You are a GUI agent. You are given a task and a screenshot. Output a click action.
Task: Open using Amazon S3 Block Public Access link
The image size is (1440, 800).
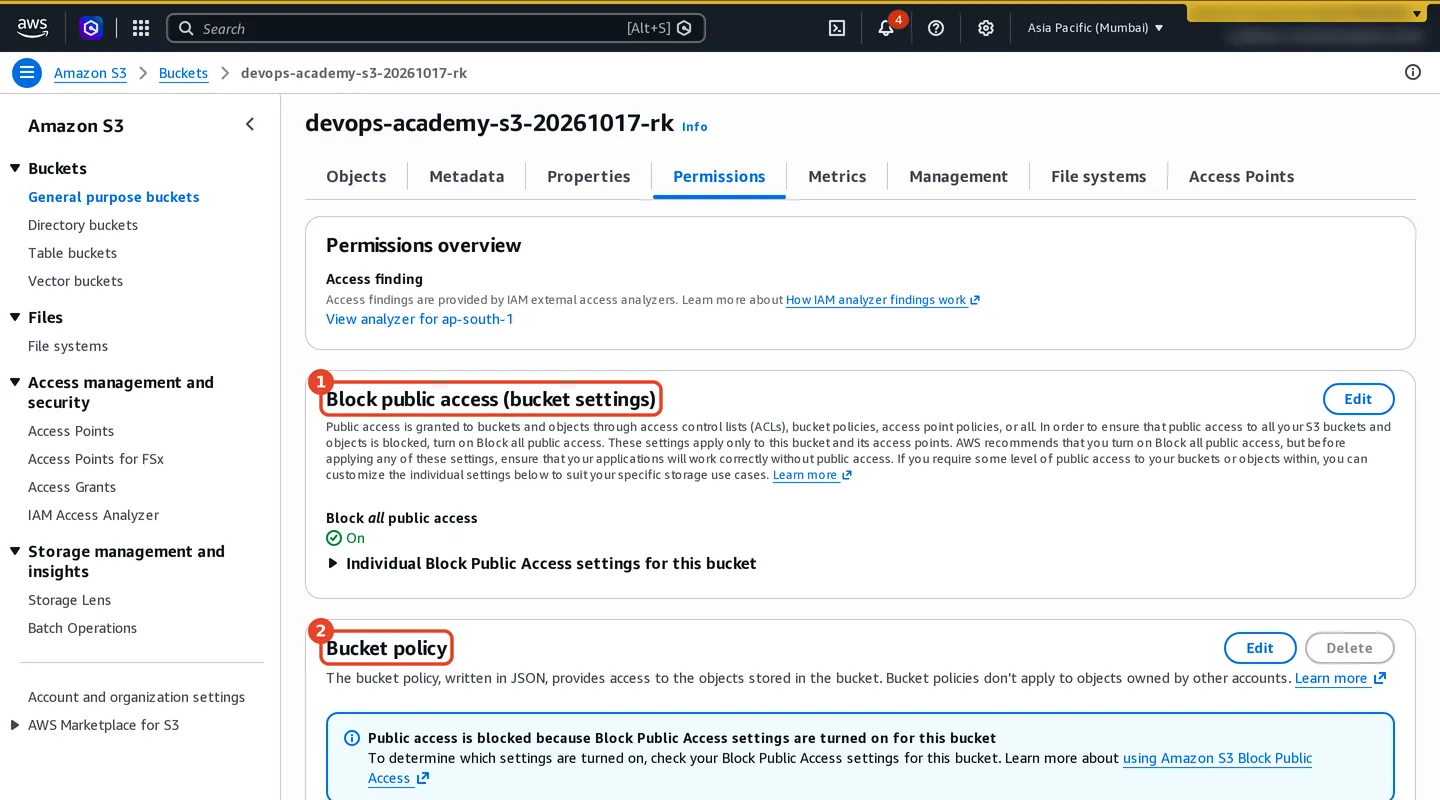point(1217,758)
